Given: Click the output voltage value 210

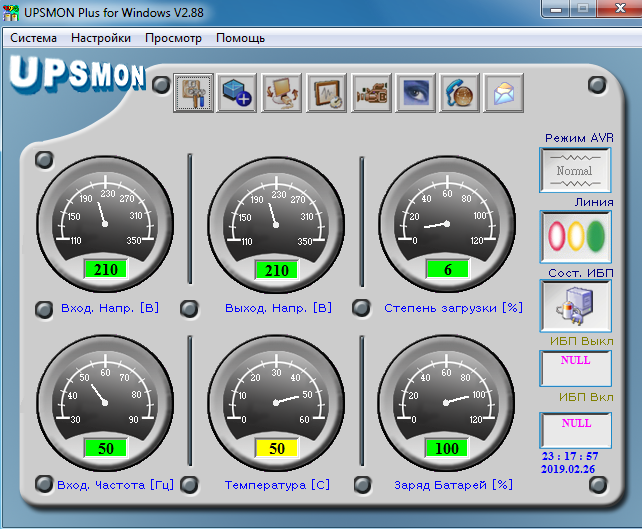Looking at the screenshot, I should 277,270.
